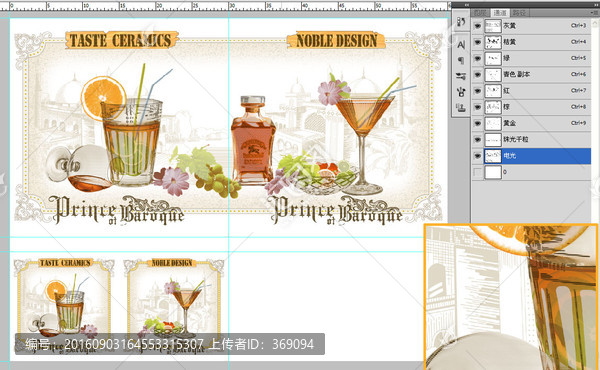Expand the collapsed icon dock arrows
The height and width of the screenshot is (370, 600).
466,5
